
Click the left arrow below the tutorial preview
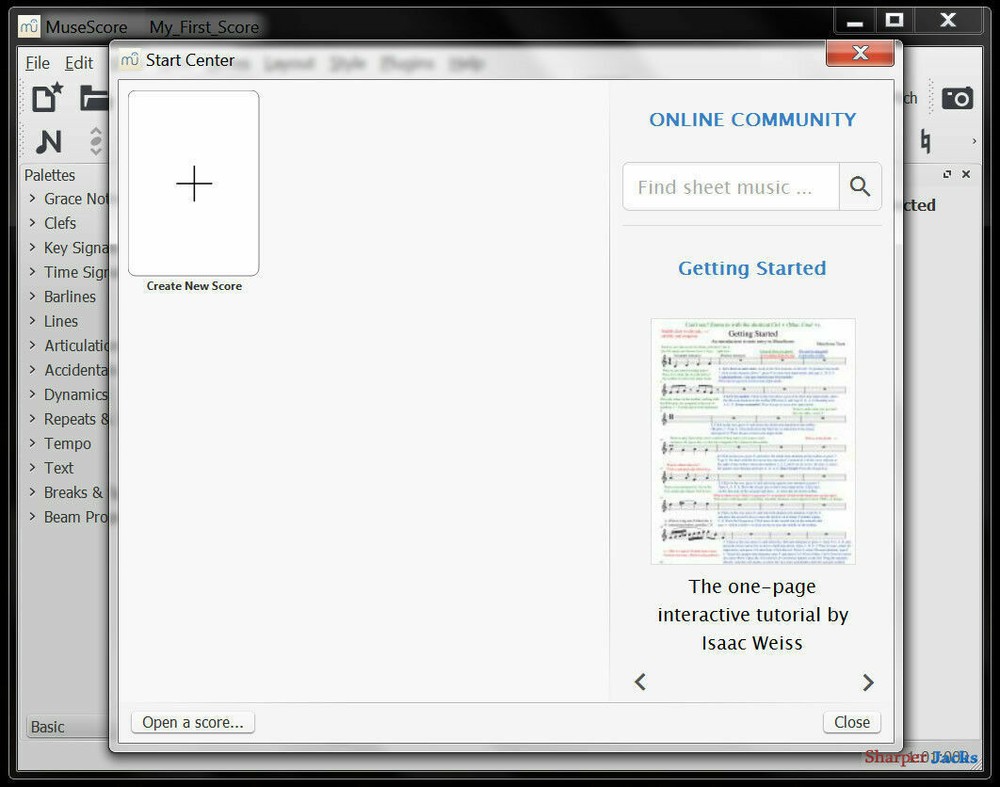point(639,682)
